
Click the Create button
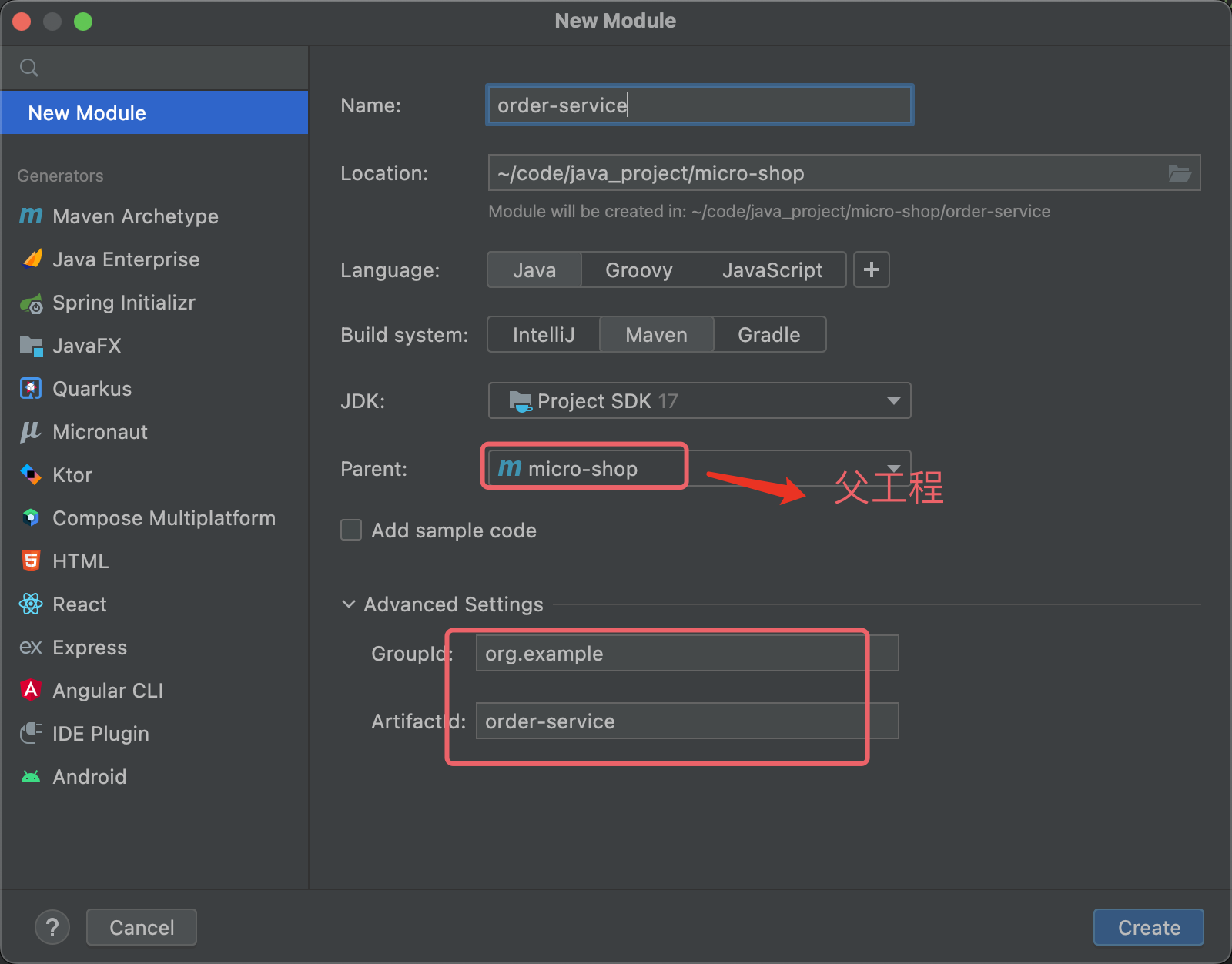click(x=1149, y=927)
